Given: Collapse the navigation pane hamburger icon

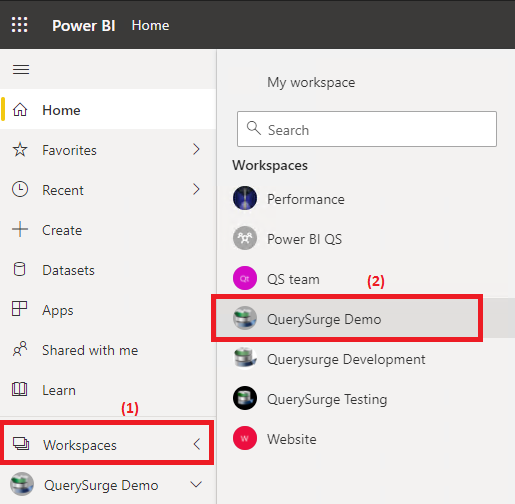Looking at the screenshot, I should click(x=21, y=69).
